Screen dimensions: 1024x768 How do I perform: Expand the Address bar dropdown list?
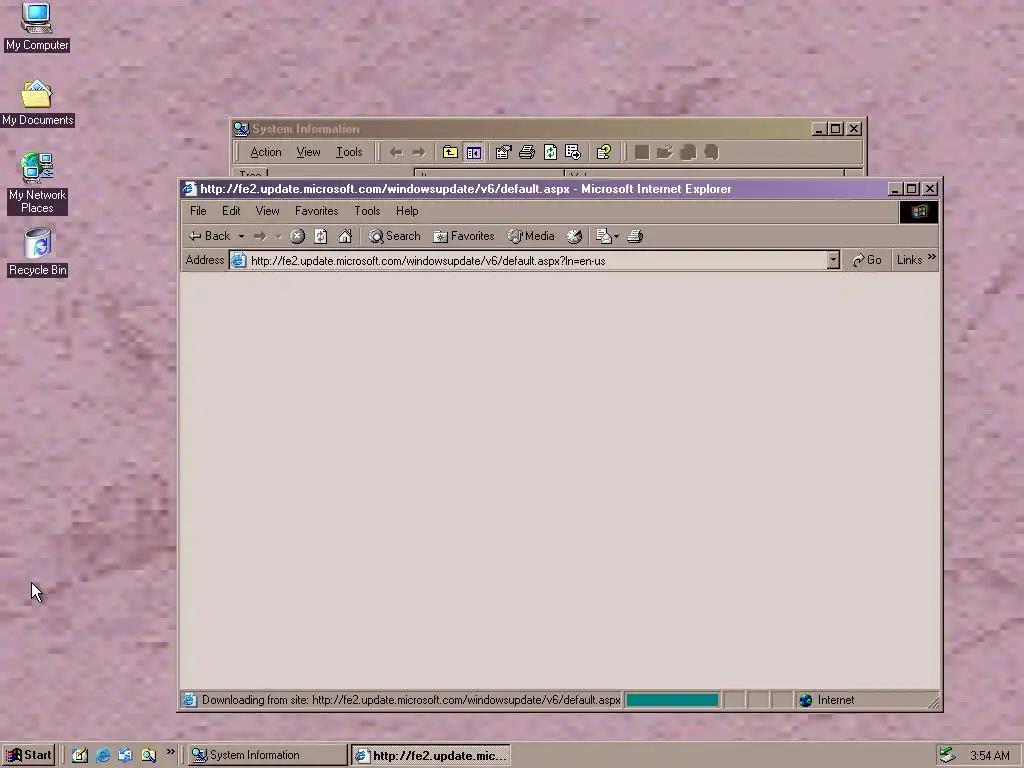click(x=833, y=261)
